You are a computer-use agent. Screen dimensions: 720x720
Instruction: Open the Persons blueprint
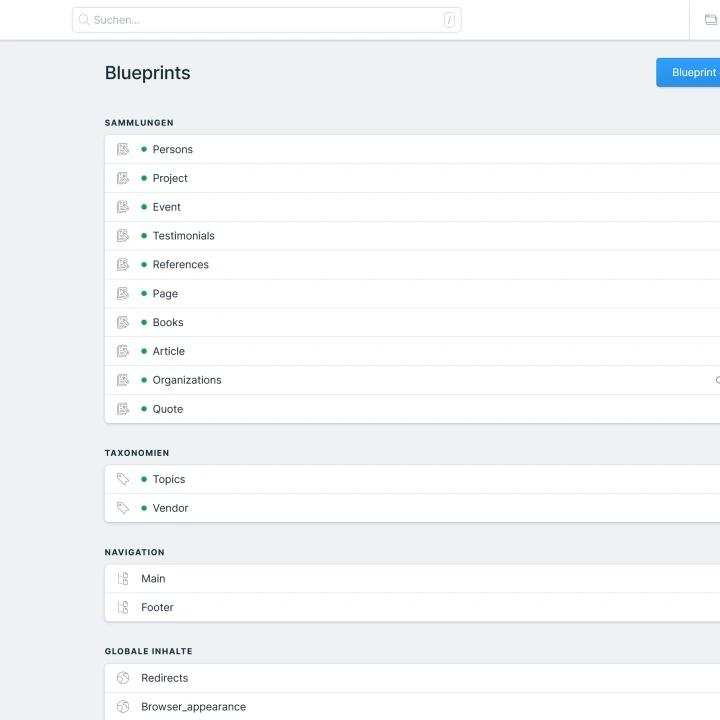(173, 149)
